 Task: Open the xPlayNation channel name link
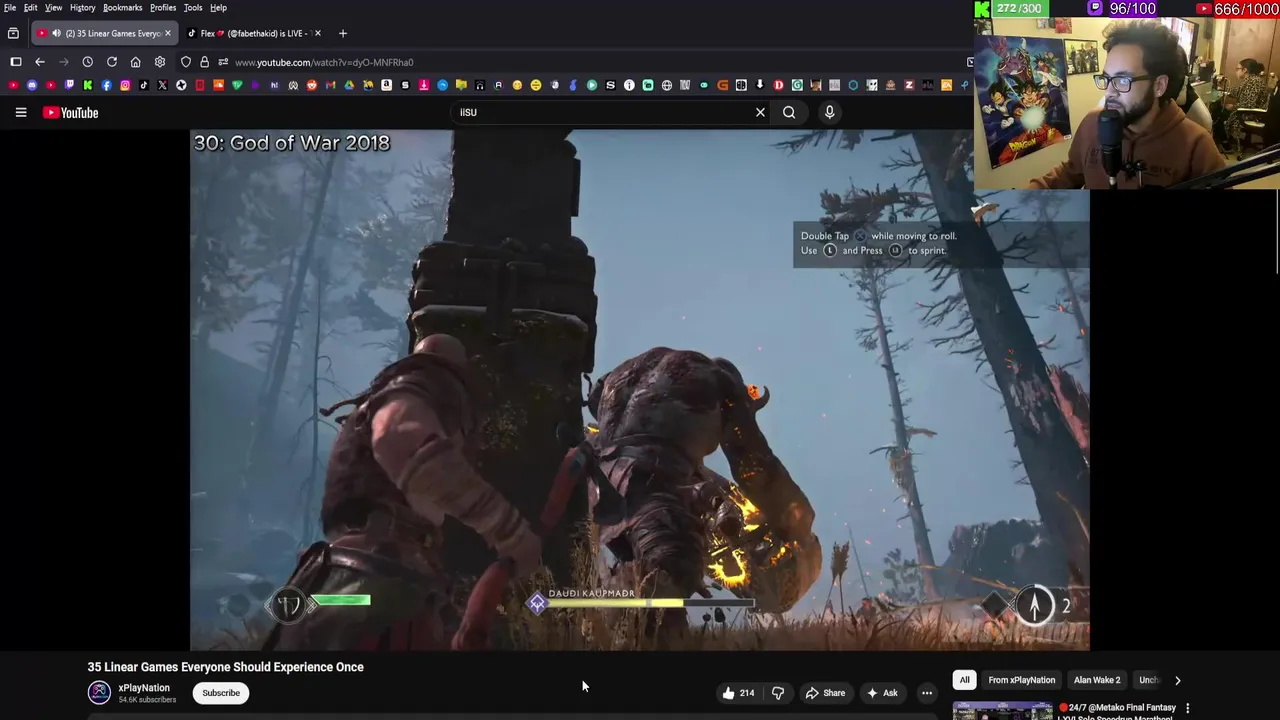click(x=144, y=688)
